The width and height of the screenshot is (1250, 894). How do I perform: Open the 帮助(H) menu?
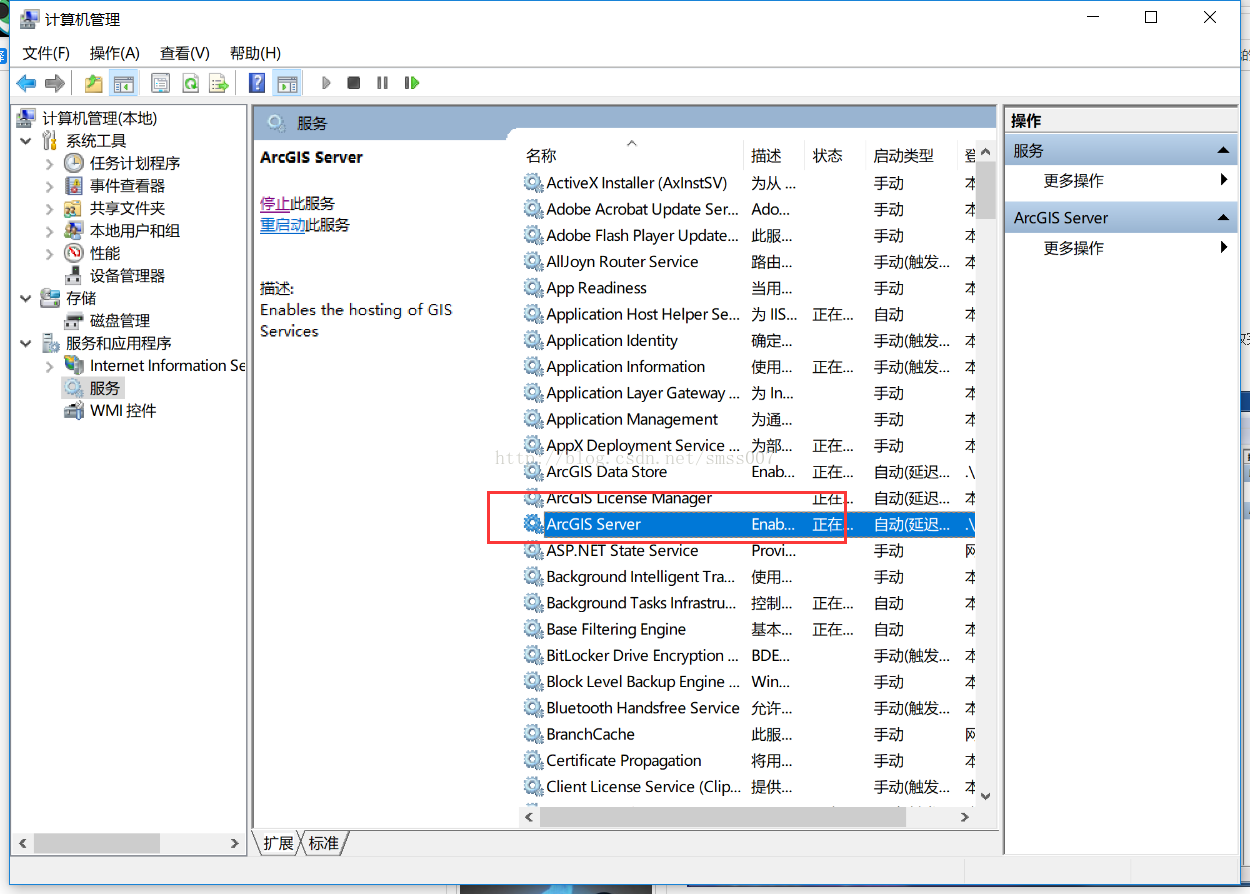point(255,53)
